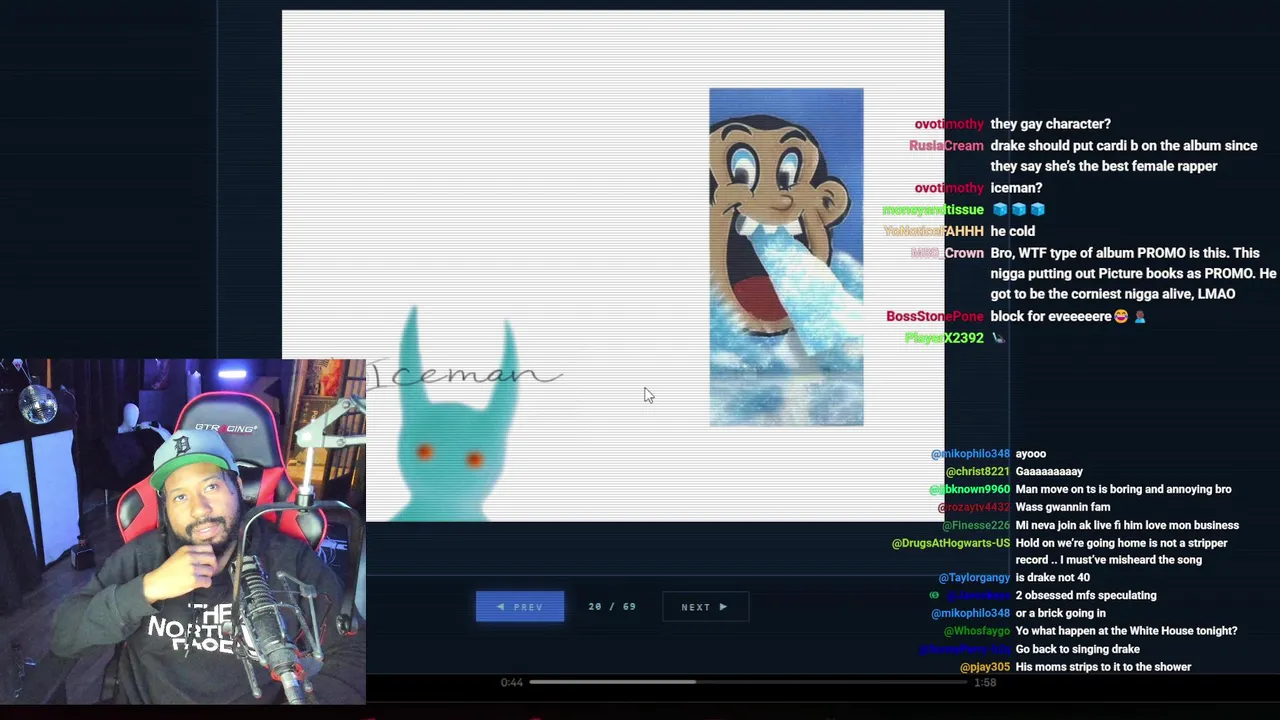
Task: Click @christ8221 in the chat
Action: pos(977,472)
